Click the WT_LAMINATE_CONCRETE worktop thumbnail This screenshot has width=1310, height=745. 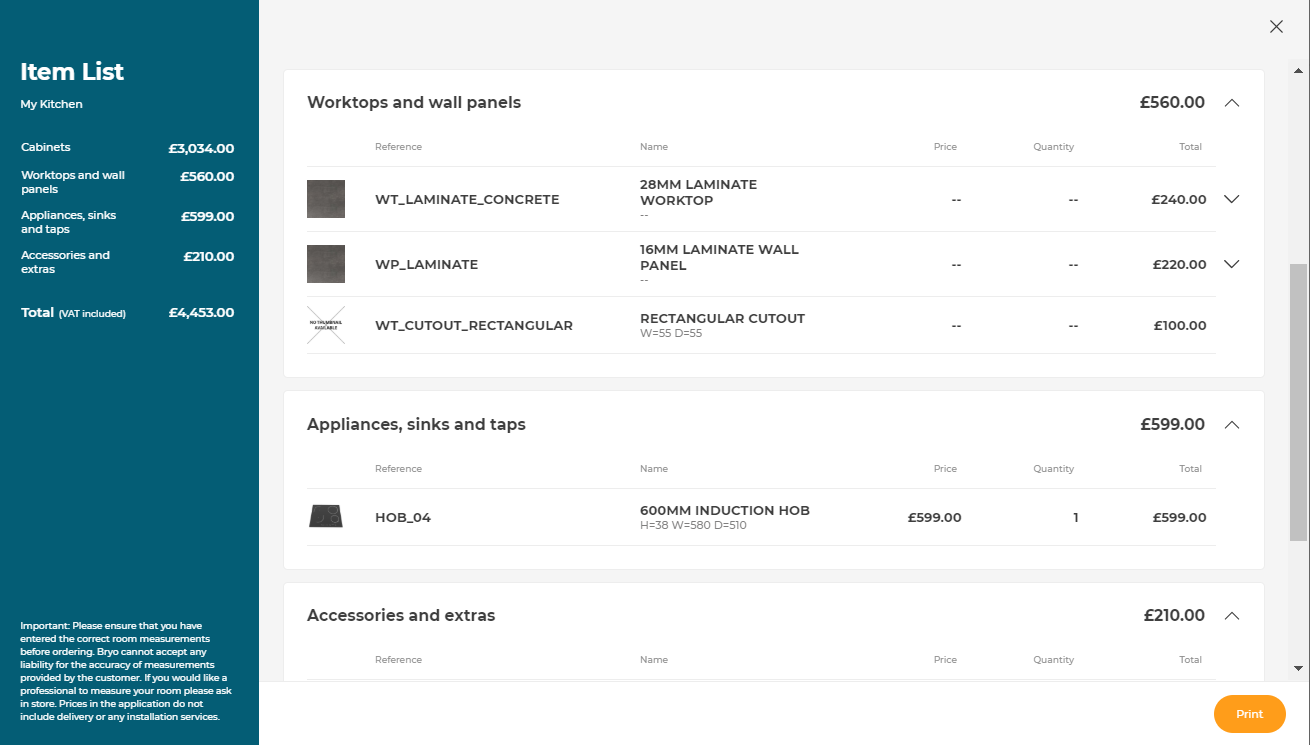[x=325, y=198]
